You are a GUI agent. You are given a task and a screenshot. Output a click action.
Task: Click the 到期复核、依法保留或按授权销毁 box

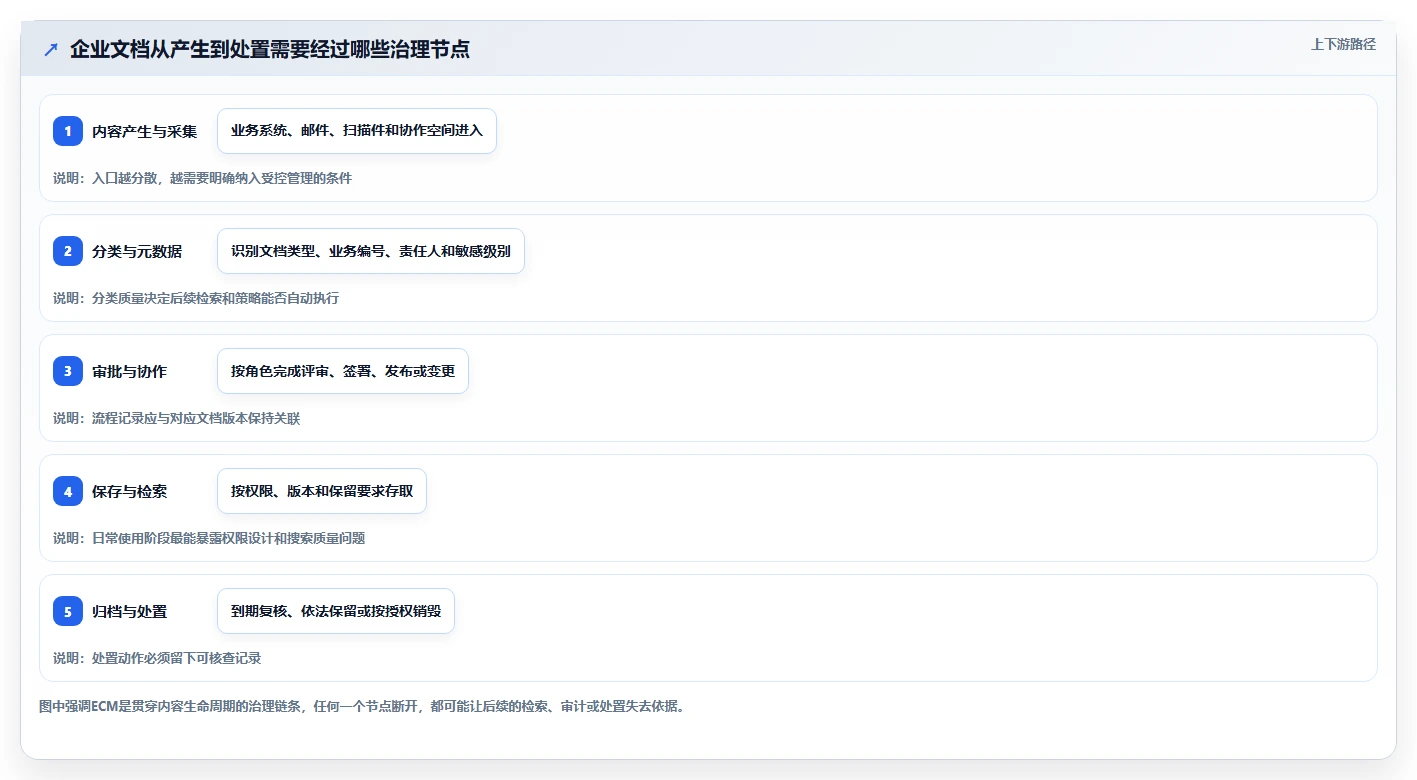point(336,611)
